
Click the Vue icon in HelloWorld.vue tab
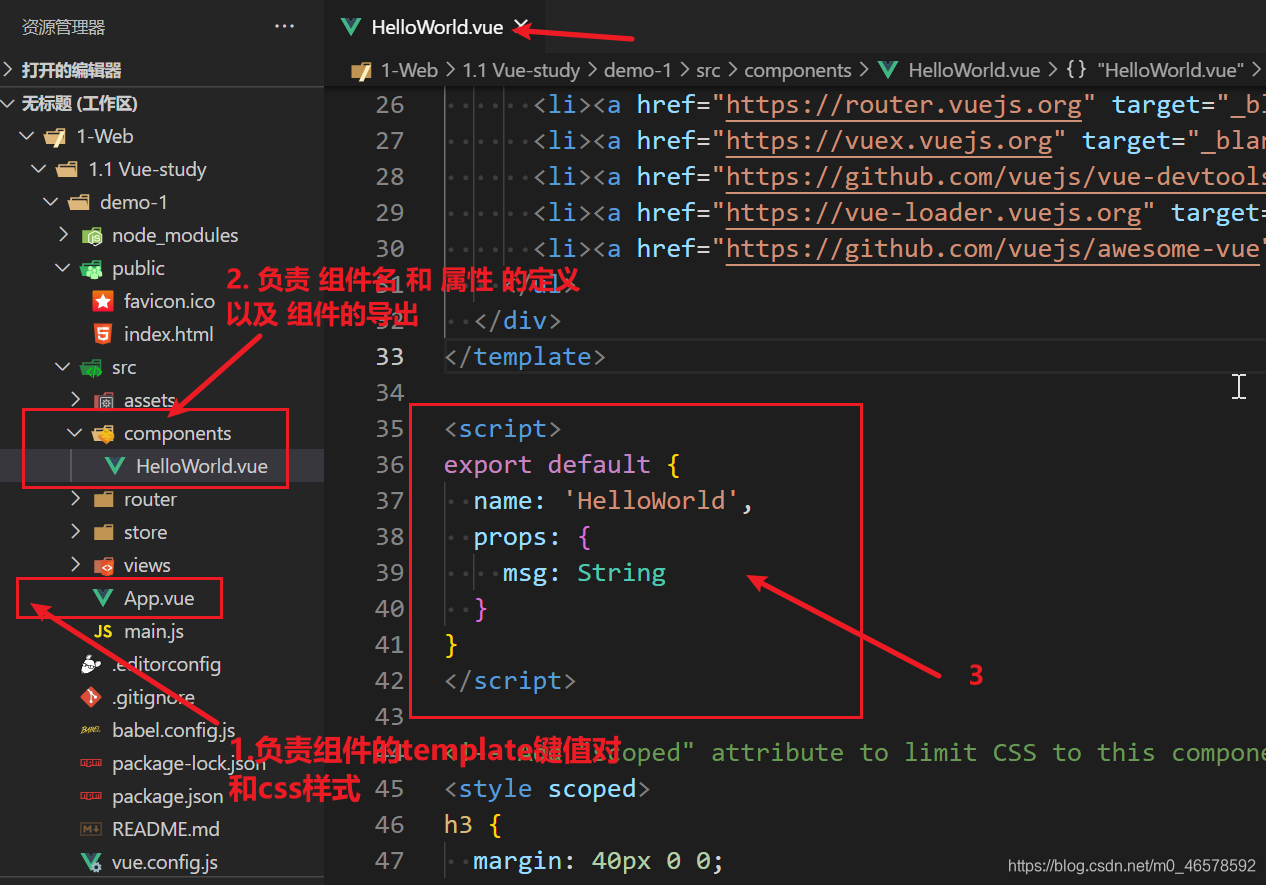350,27
